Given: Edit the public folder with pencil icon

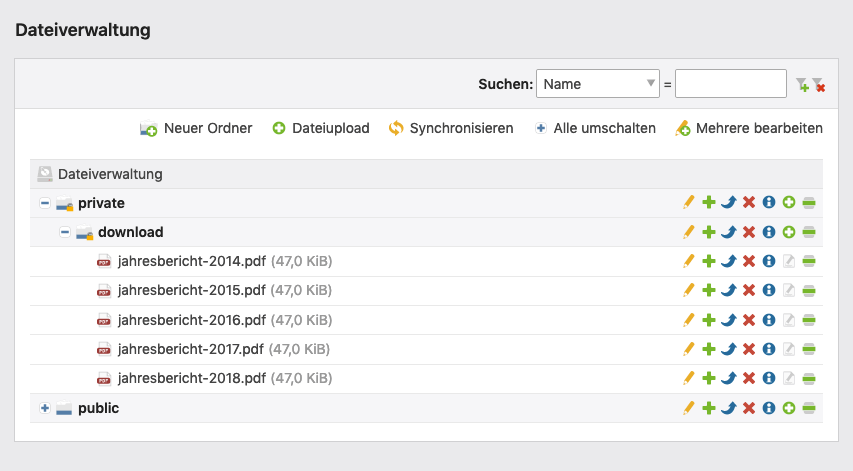Looking at the screenshot, I should (689, 408).
